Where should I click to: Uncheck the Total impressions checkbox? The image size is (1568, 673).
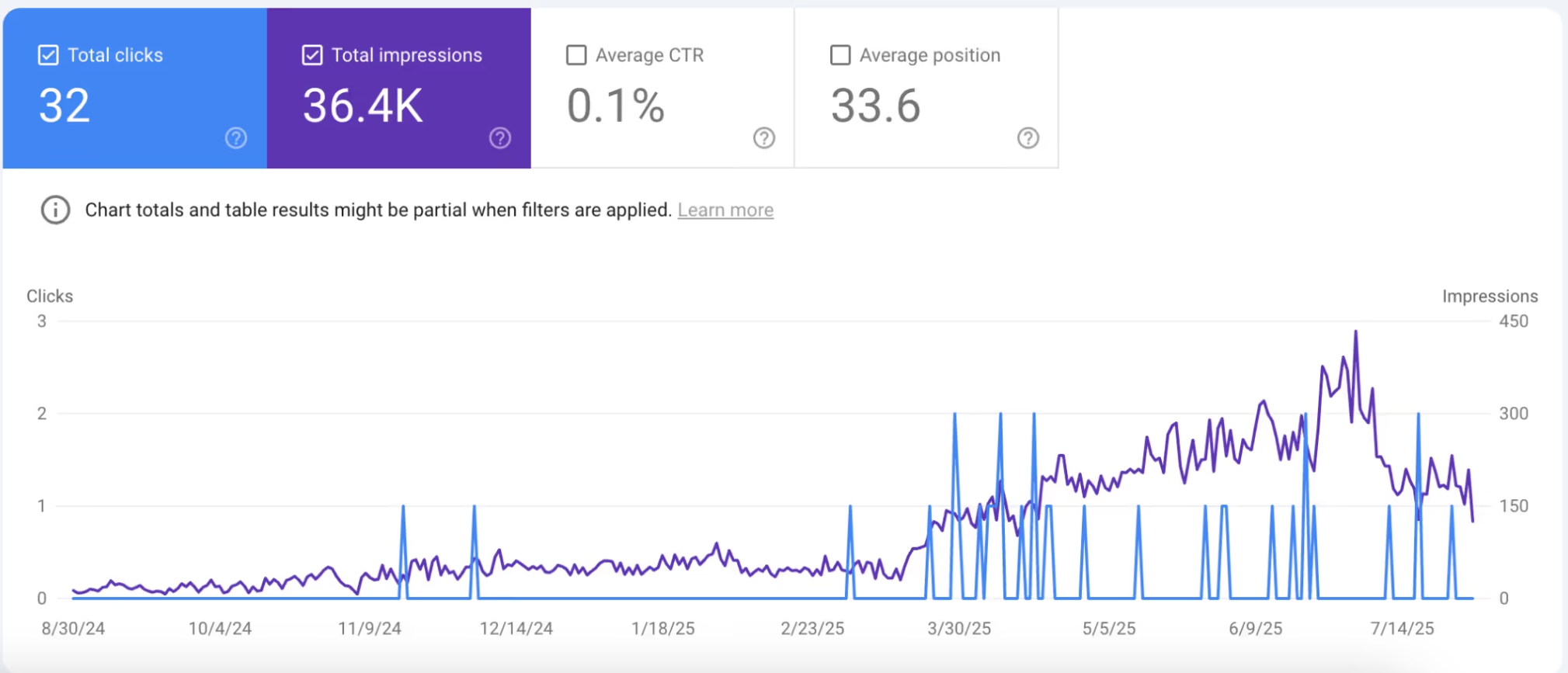pos(312,55)
